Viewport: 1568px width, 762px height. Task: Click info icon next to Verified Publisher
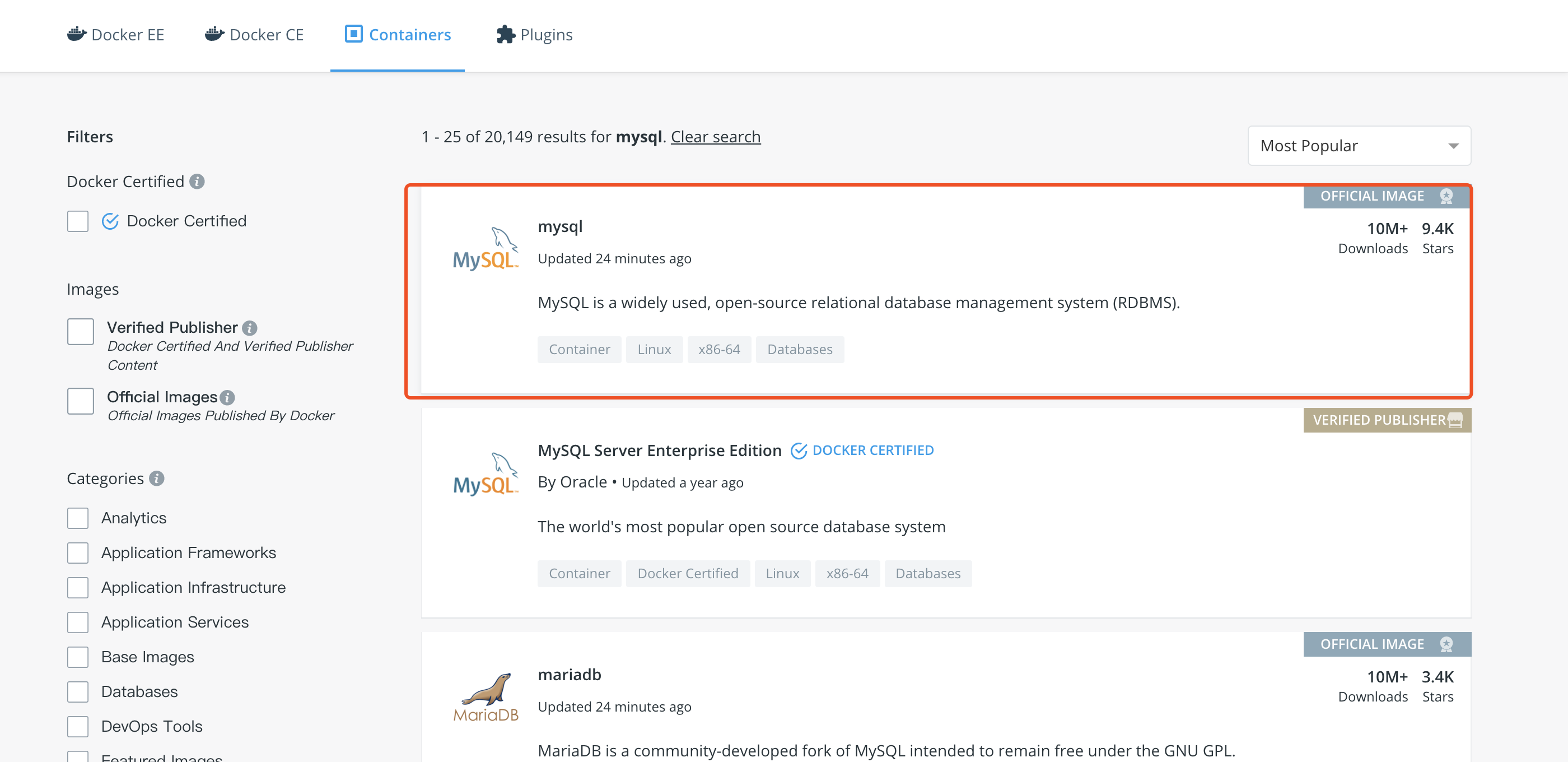tap(250, 328)
